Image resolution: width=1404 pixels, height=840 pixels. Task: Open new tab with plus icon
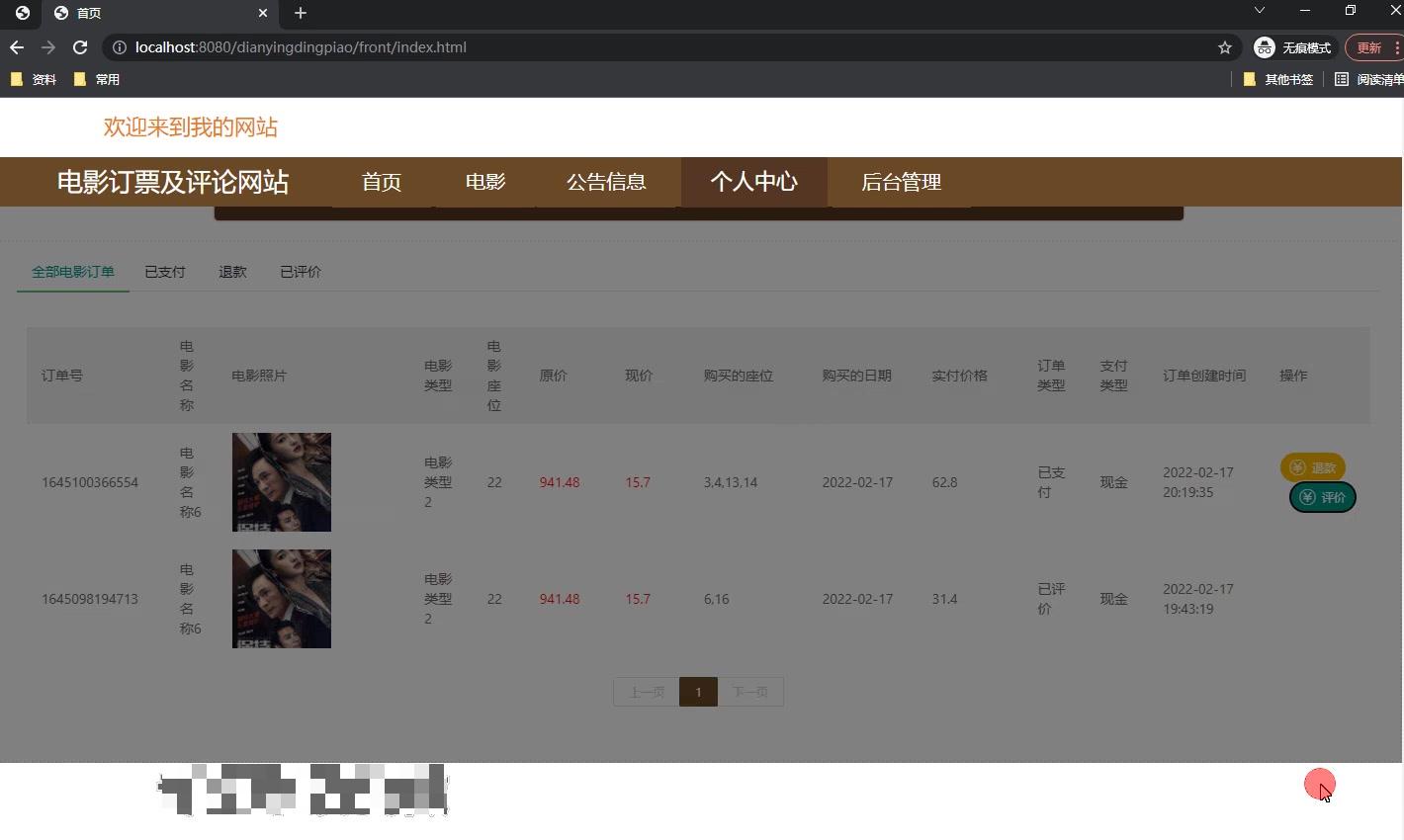click(x=301, y=13)
